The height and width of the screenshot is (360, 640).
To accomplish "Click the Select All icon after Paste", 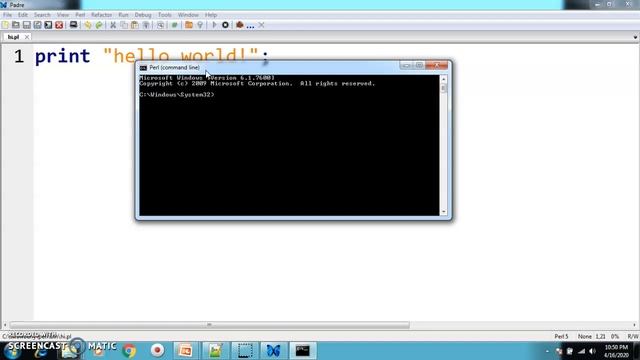I will 146,25.
